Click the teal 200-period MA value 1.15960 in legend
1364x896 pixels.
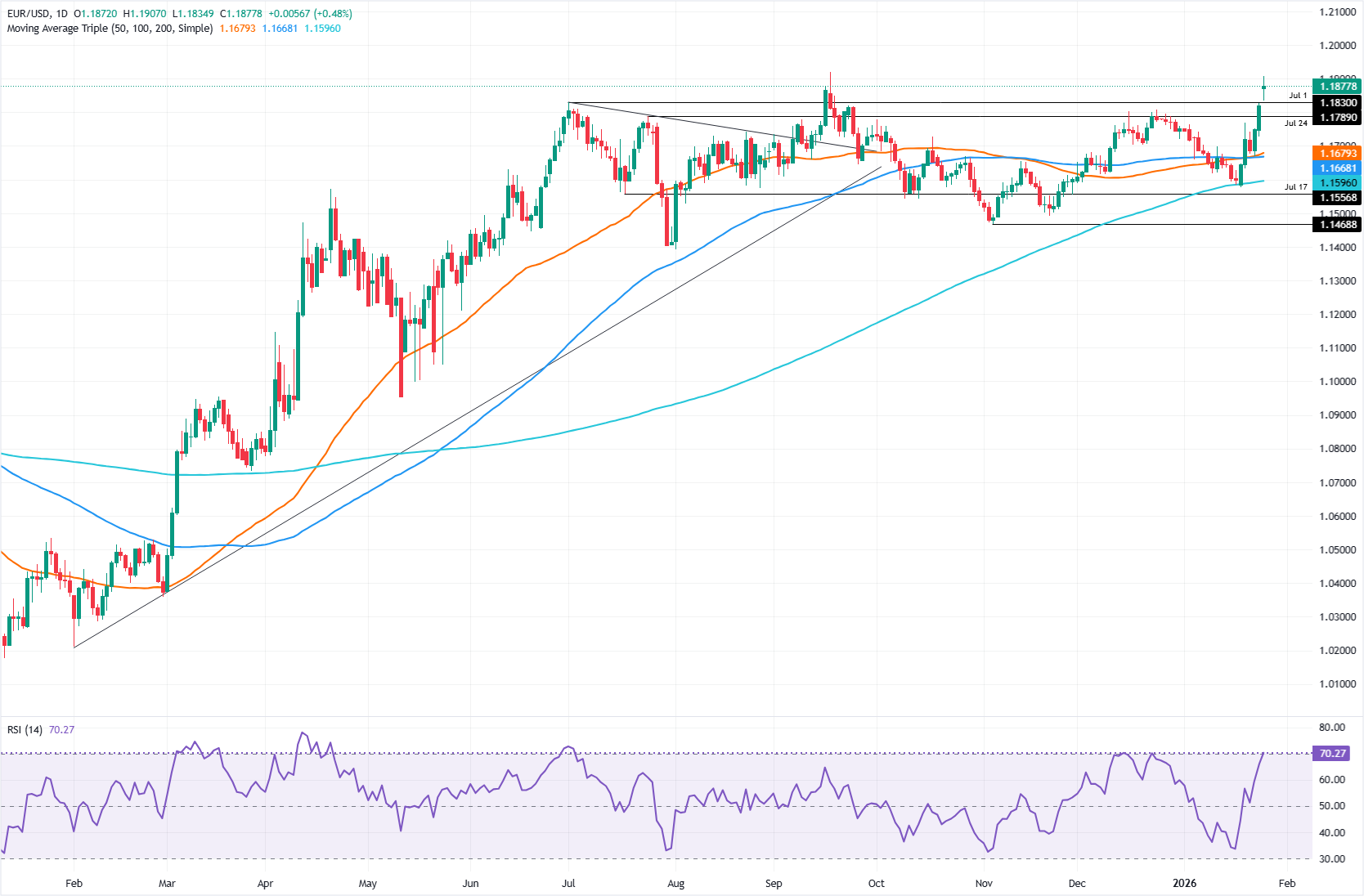(x=322, y=29)
